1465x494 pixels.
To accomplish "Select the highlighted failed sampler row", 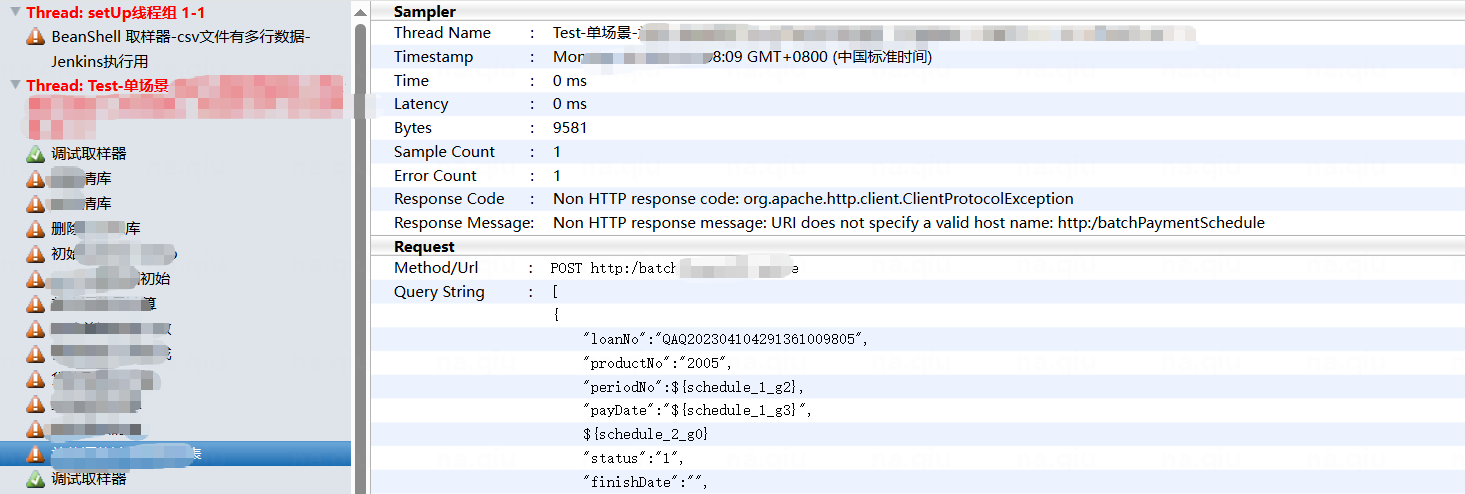I will [x=175, y=454].
